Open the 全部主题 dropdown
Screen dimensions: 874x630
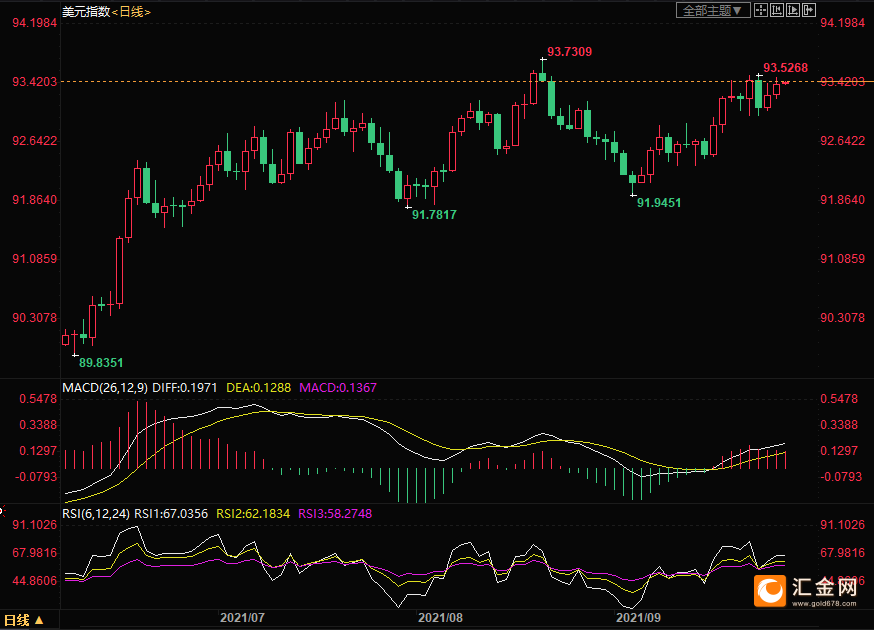pyautogui.click(x=712, y=10)
